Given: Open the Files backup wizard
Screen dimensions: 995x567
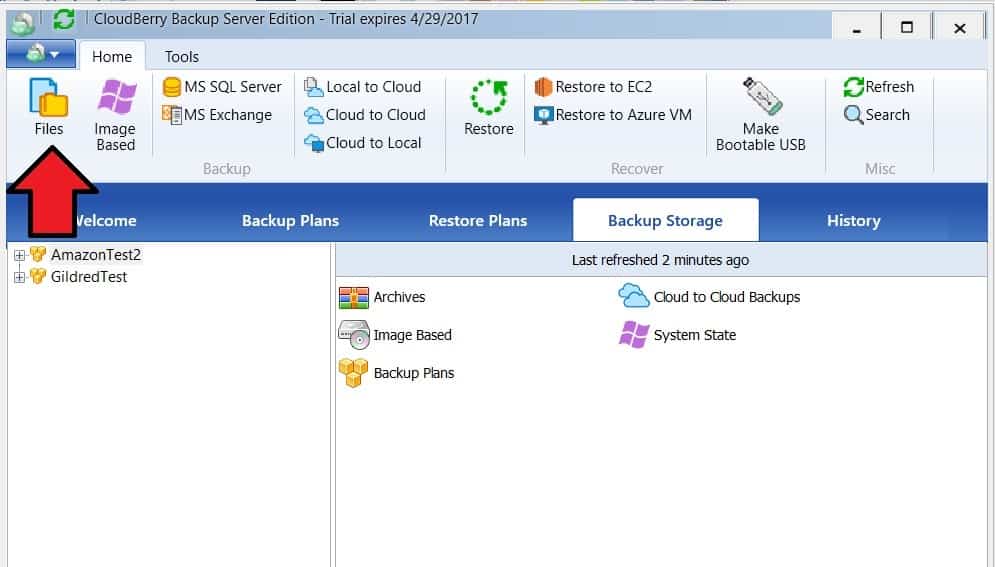Looking at the screenshot, I should [49, 107].
